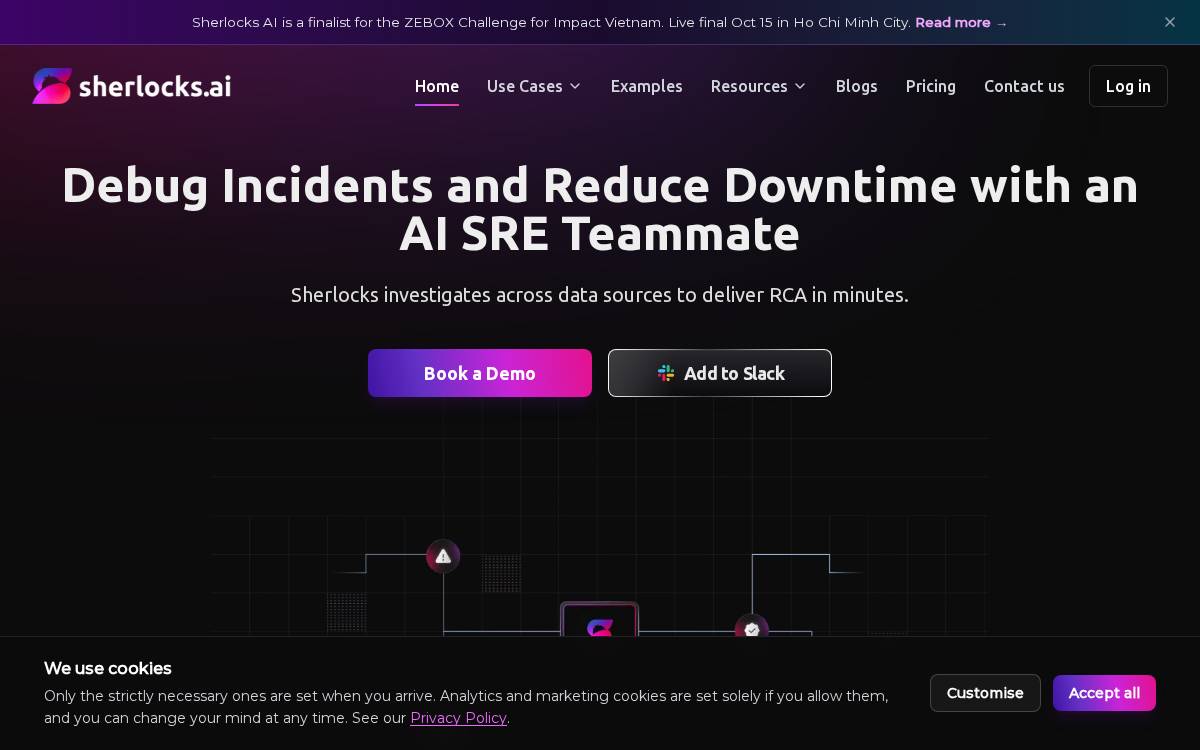The width and height of the screenshot is (1200, 750).
Task: Click the 'We use cookies' heading
Action: (x=108, y=668)
